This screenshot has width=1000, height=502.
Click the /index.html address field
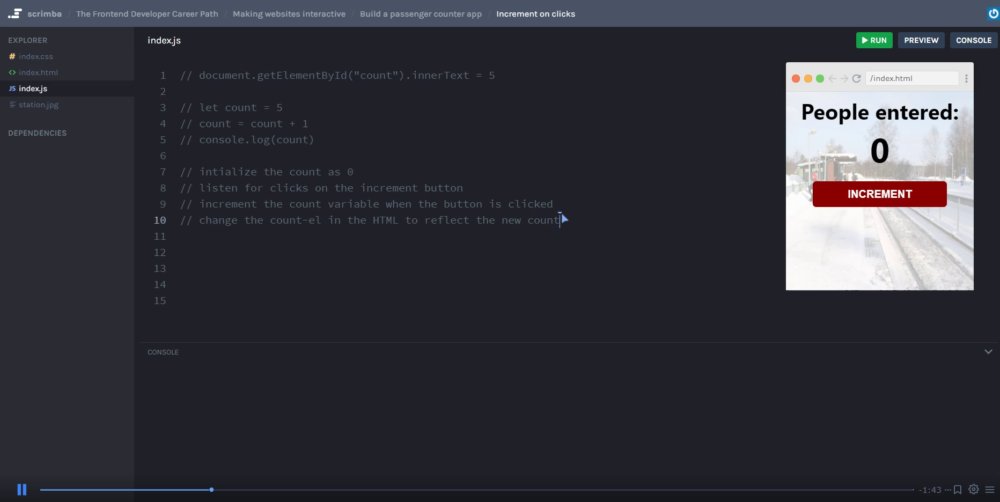(912, 78)
